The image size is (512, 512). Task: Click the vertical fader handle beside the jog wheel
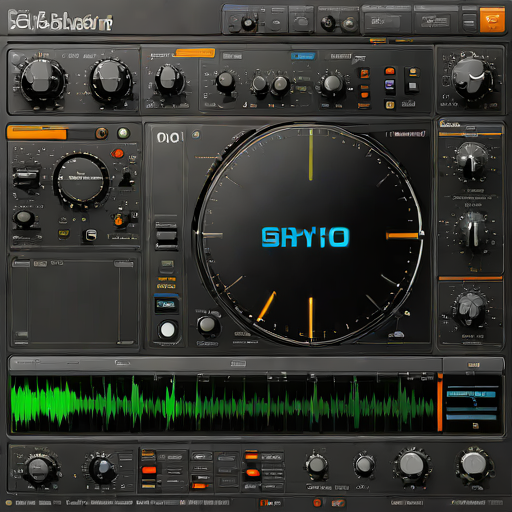166,236
